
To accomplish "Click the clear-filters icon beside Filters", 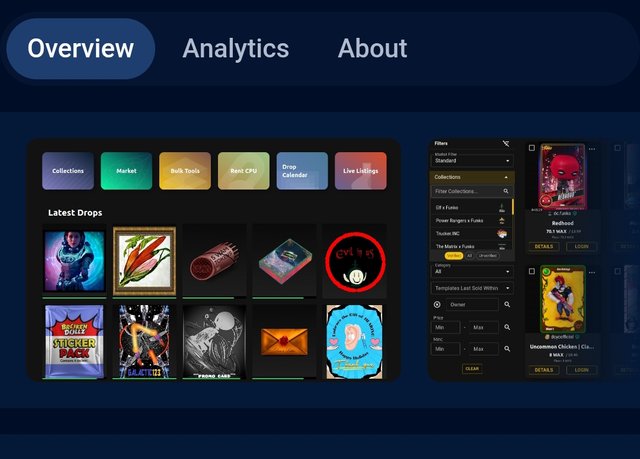I will click(x=506, y=144).
